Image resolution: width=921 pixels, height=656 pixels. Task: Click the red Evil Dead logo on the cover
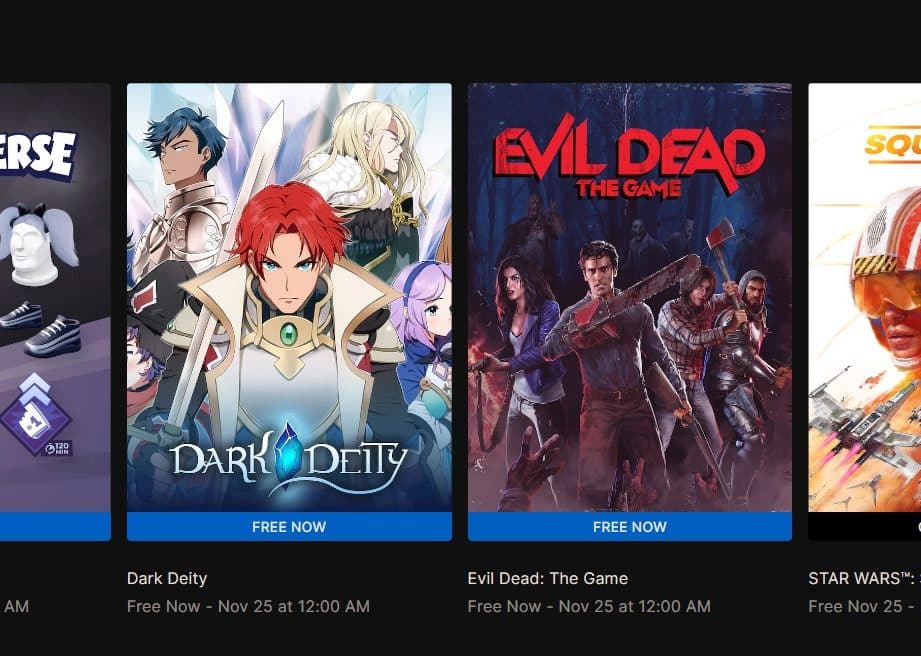(630, 156)
